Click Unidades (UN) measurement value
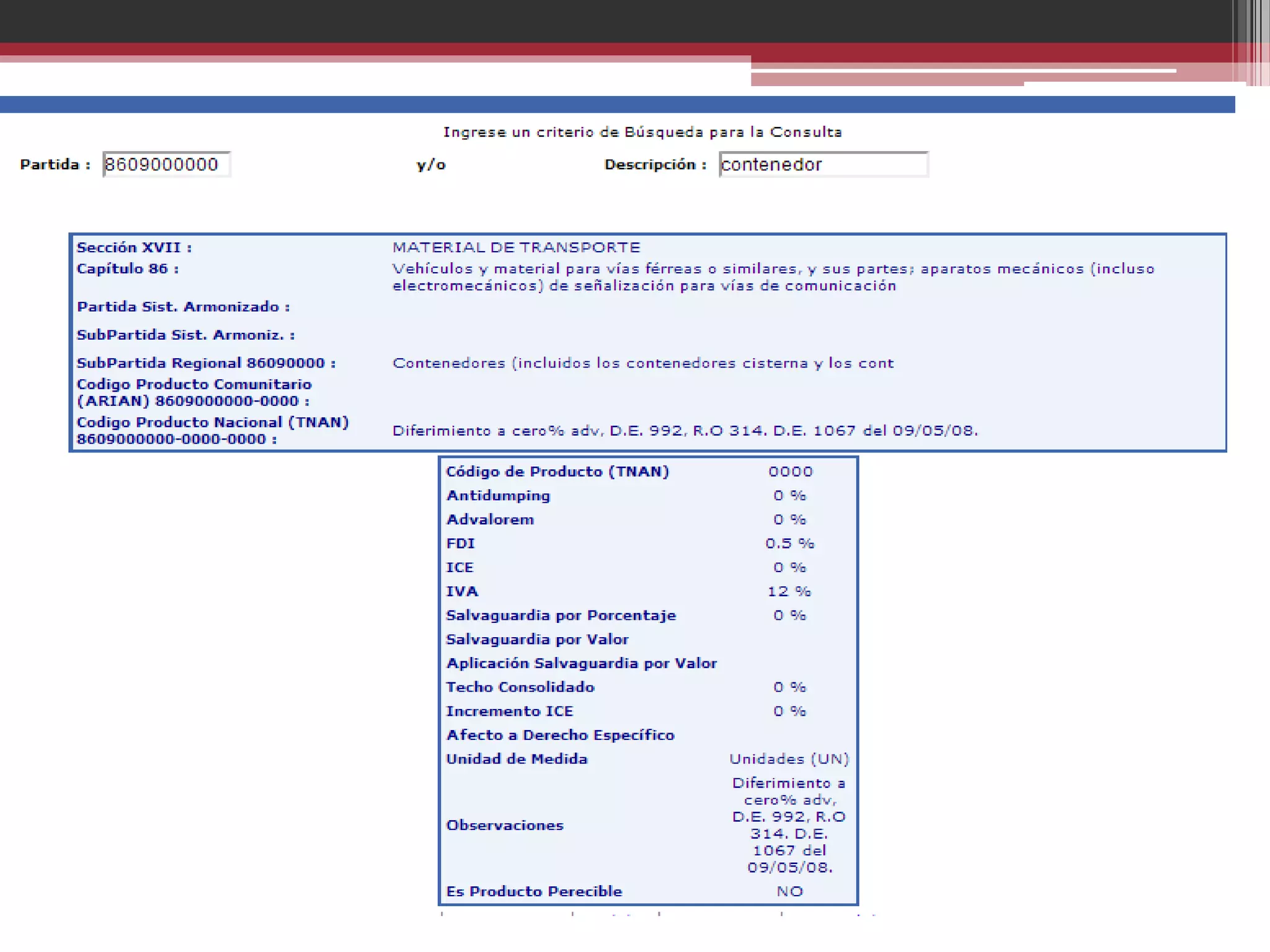This screenshot has height=952, width=1270. [789, 759]
